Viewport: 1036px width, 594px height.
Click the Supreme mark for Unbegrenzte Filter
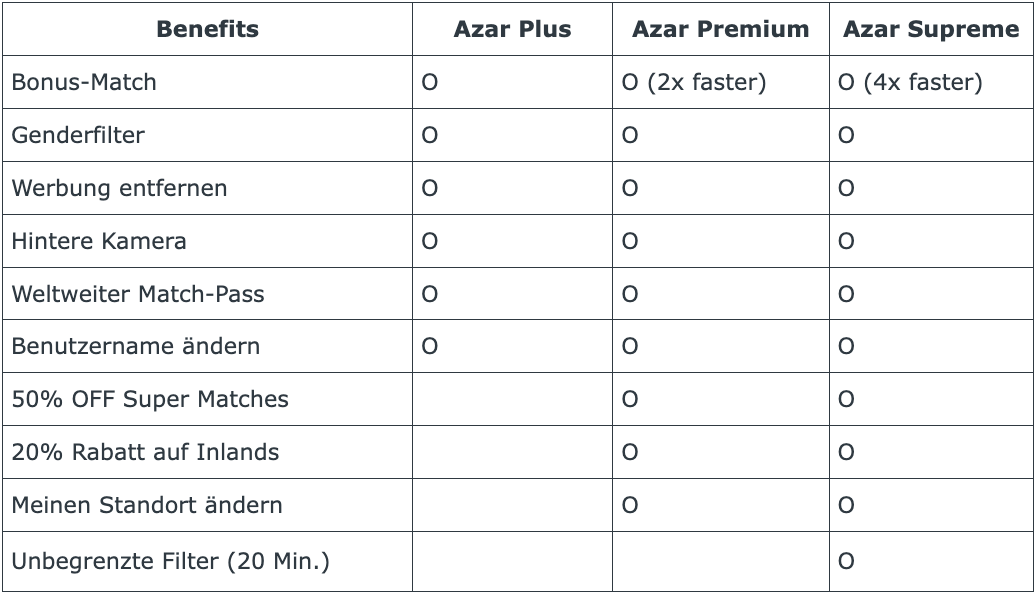(x=846, y=561)
